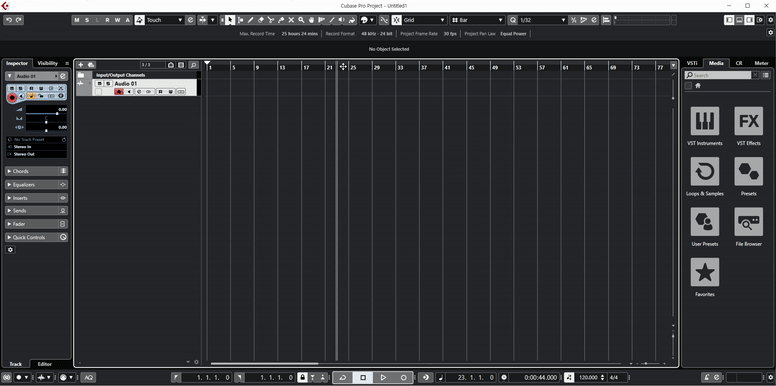Select the Line tool
Image resolution: width=776 pixels, height=386 pixels.
click(x=332, y=20)
